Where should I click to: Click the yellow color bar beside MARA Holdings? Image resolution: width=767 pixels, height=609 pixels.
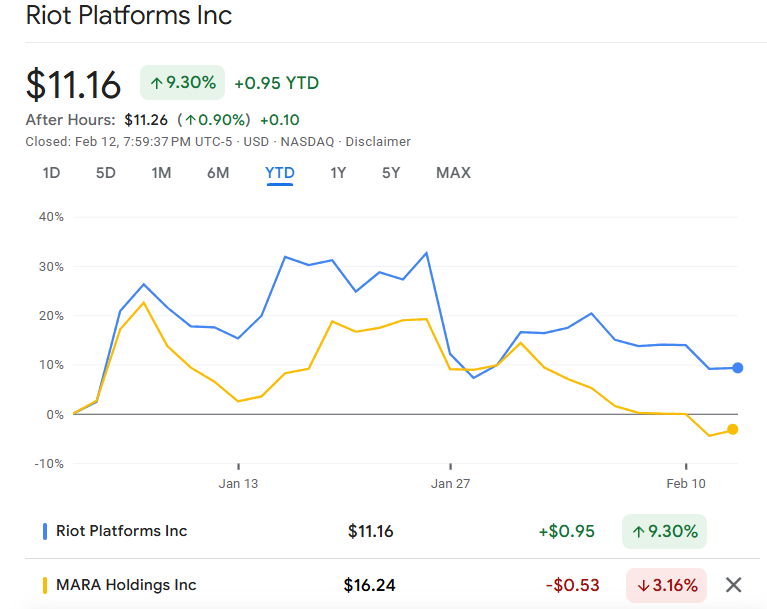pos(45,585)
